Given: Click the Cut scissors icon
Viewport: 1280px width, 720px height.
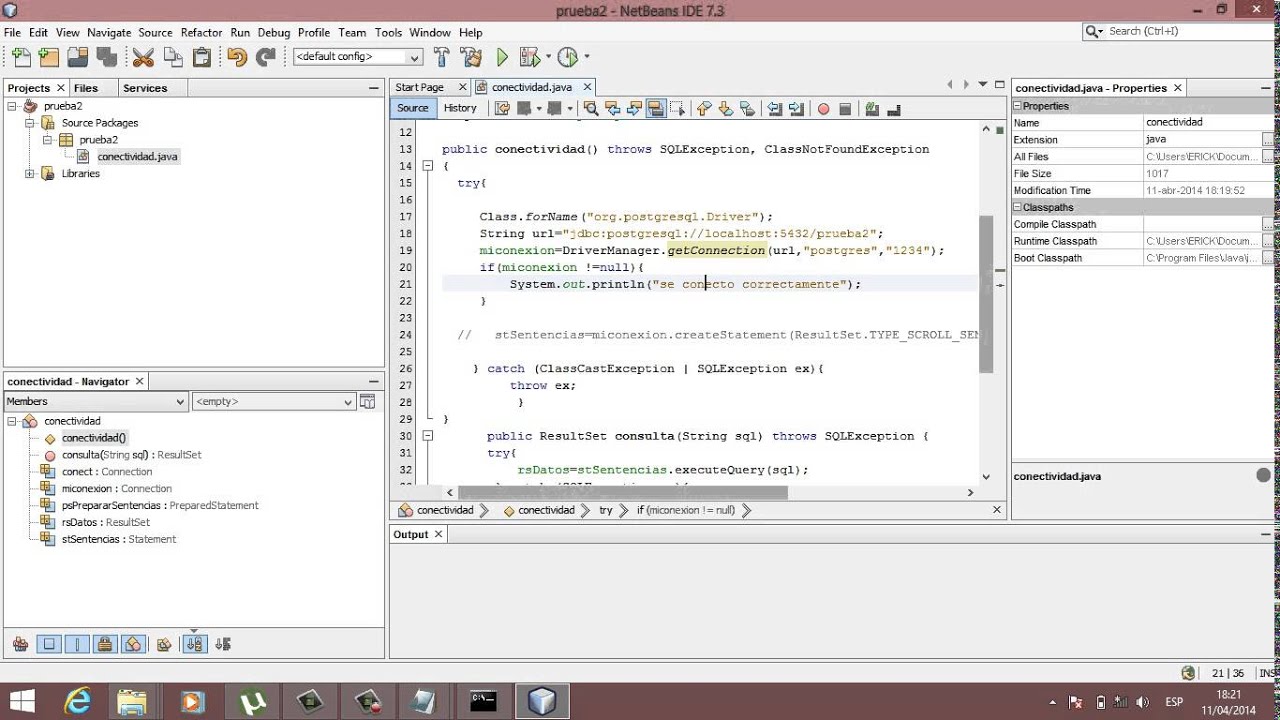Looking at the screenshot, I should pos(143,57).
